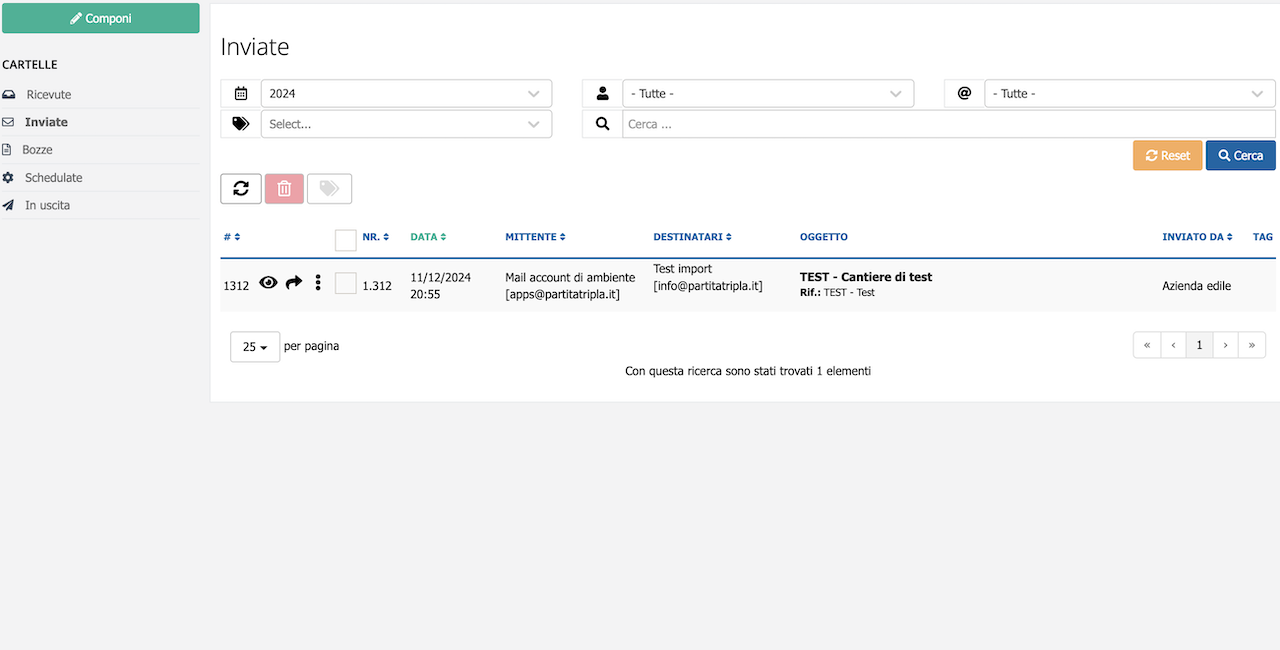Click the orange Reset button

click(x=1167, y=155)
